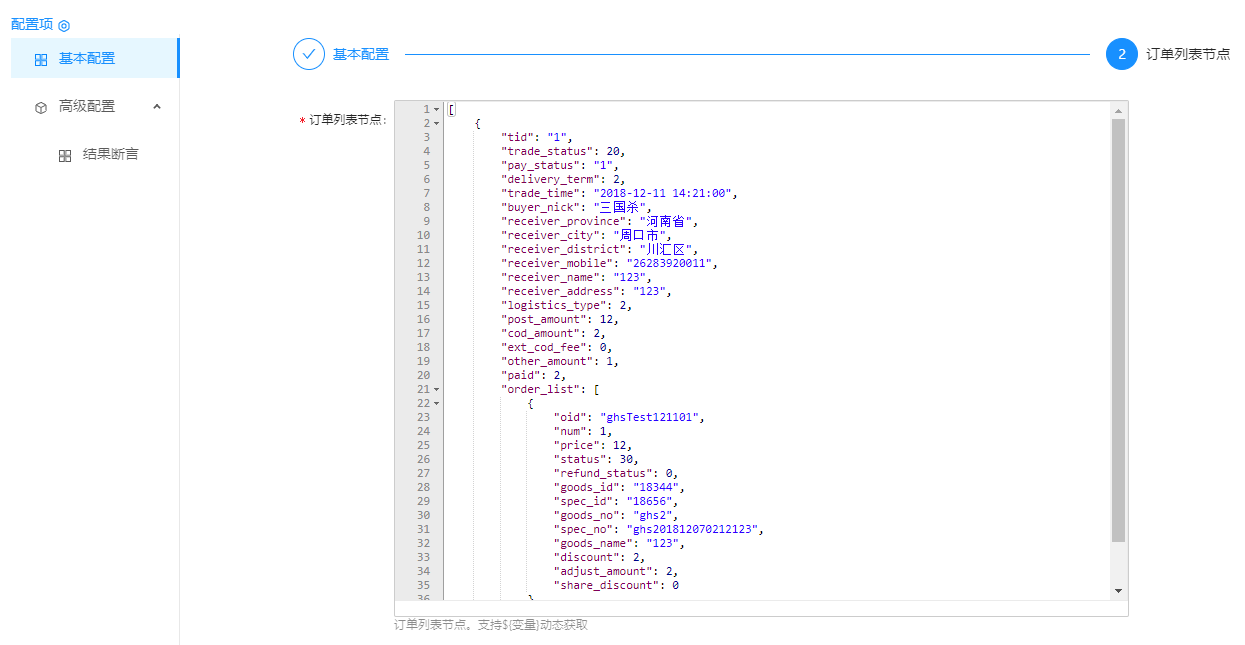1245x645 pixels.
Task: Fold the order item object at line 22
Action: (436, 403)
